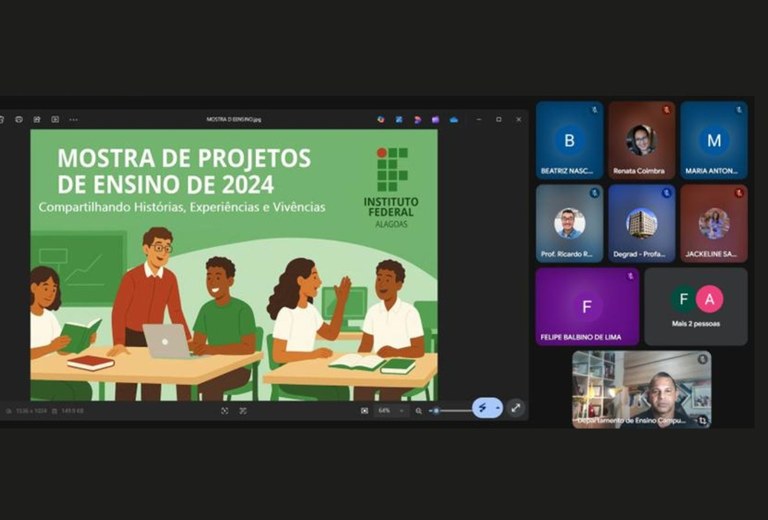Click the MARIA ANTON participant tile
Image resolution: width=768 pixels, height=520 pixels.
(x=713, y=140)
